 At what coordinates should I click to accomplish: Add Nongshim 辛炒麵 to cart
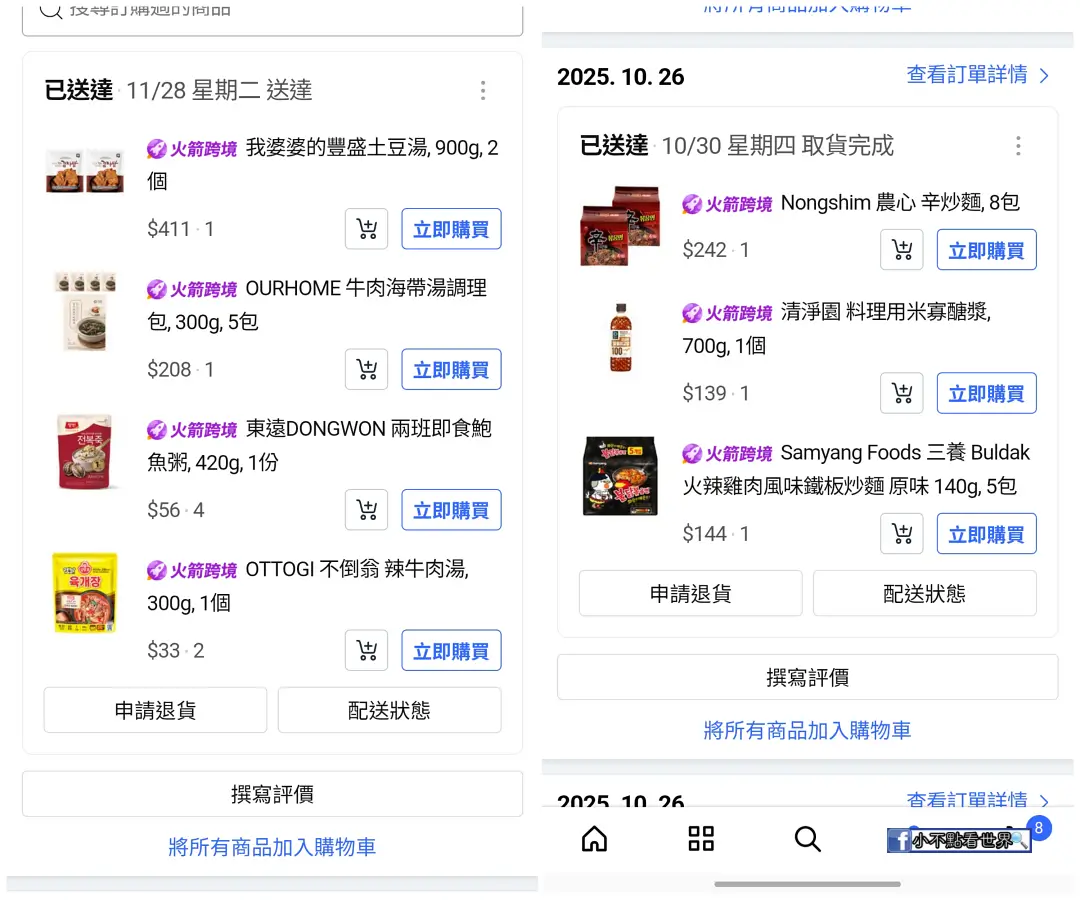(902, 249)
